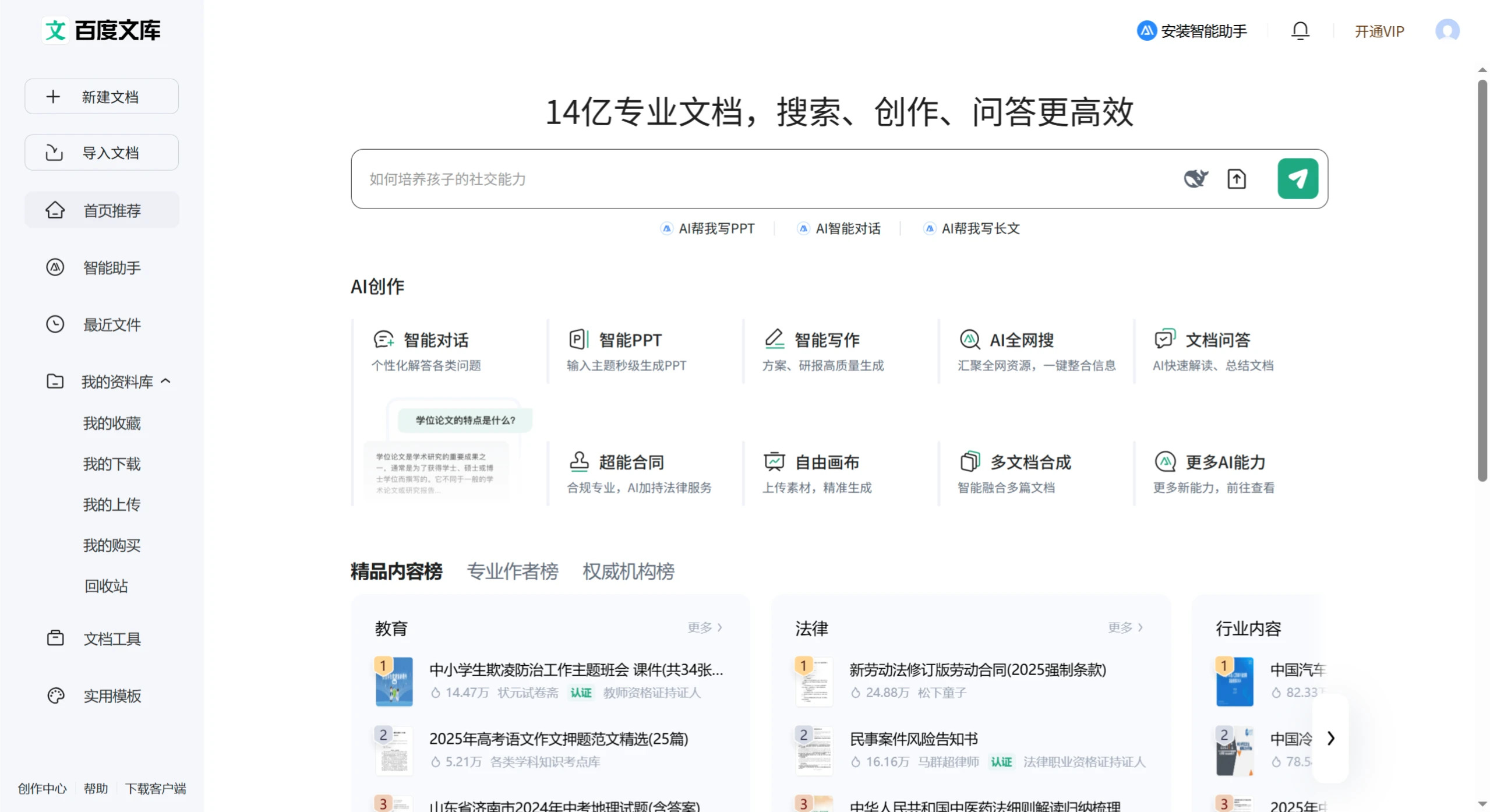Open 中国汽车 document thumbnail in 行业内容
The width and height of the screenshot is (1490, 812).
coord(1234,681)
